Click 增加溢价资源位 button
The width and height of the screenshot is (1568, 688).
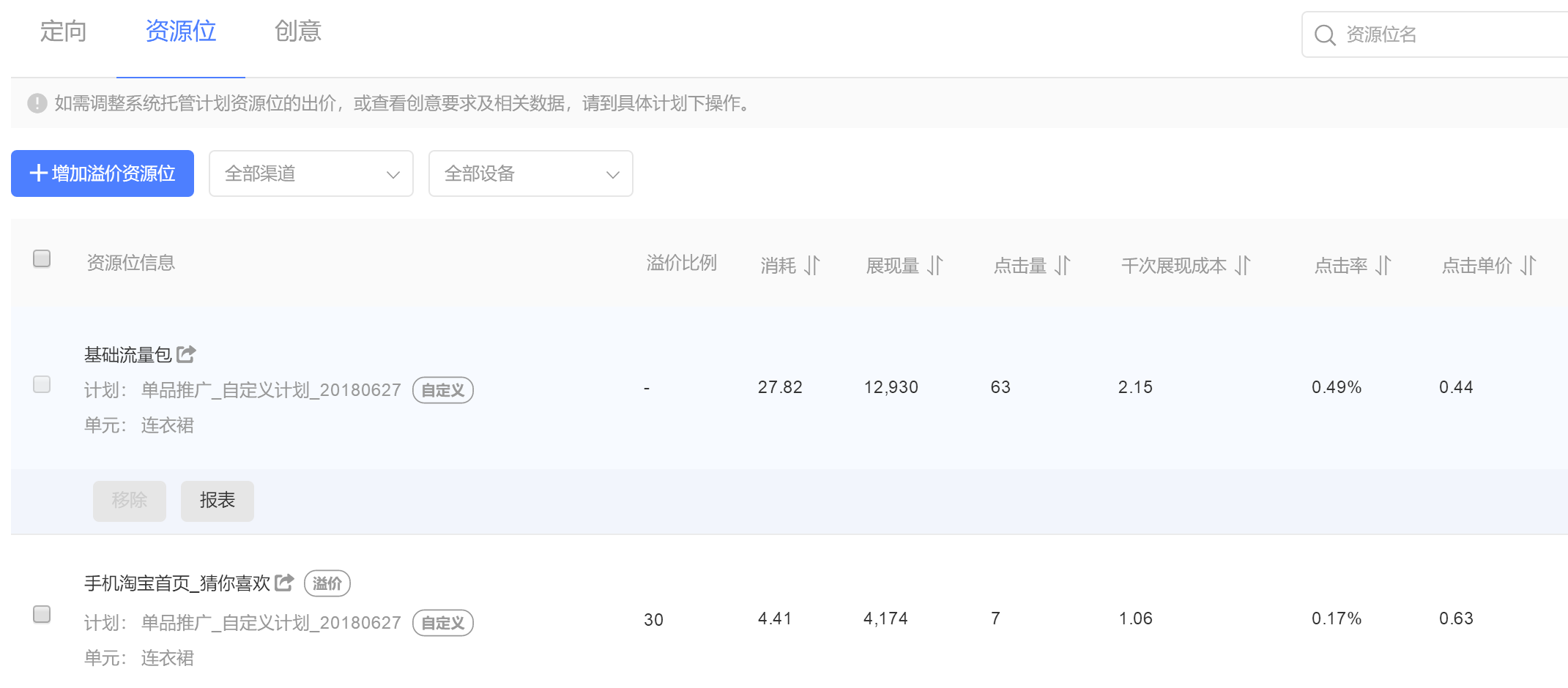103,173
